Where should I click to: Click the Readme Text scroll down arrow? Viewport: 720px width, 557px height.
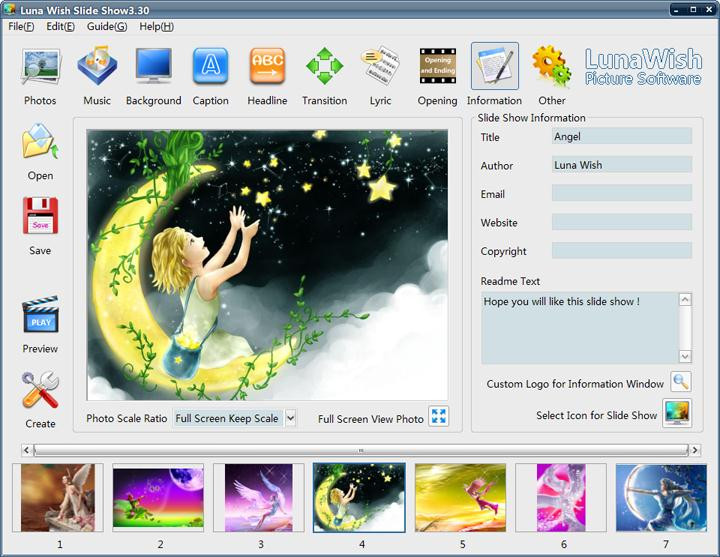pyautogui.click(x=685, y=356)
